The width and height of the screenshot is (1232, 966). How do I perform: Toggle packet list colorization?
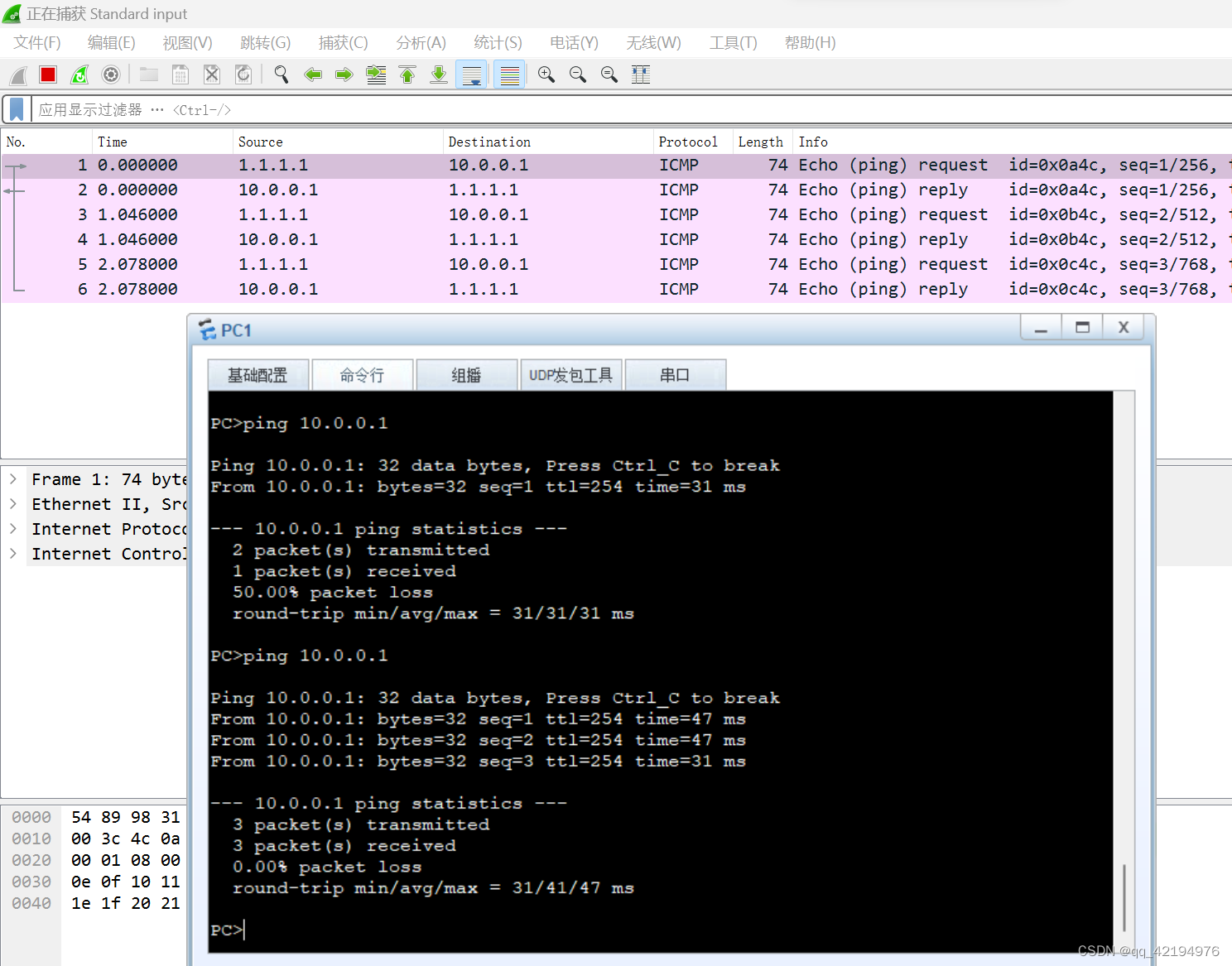point(510,75)
